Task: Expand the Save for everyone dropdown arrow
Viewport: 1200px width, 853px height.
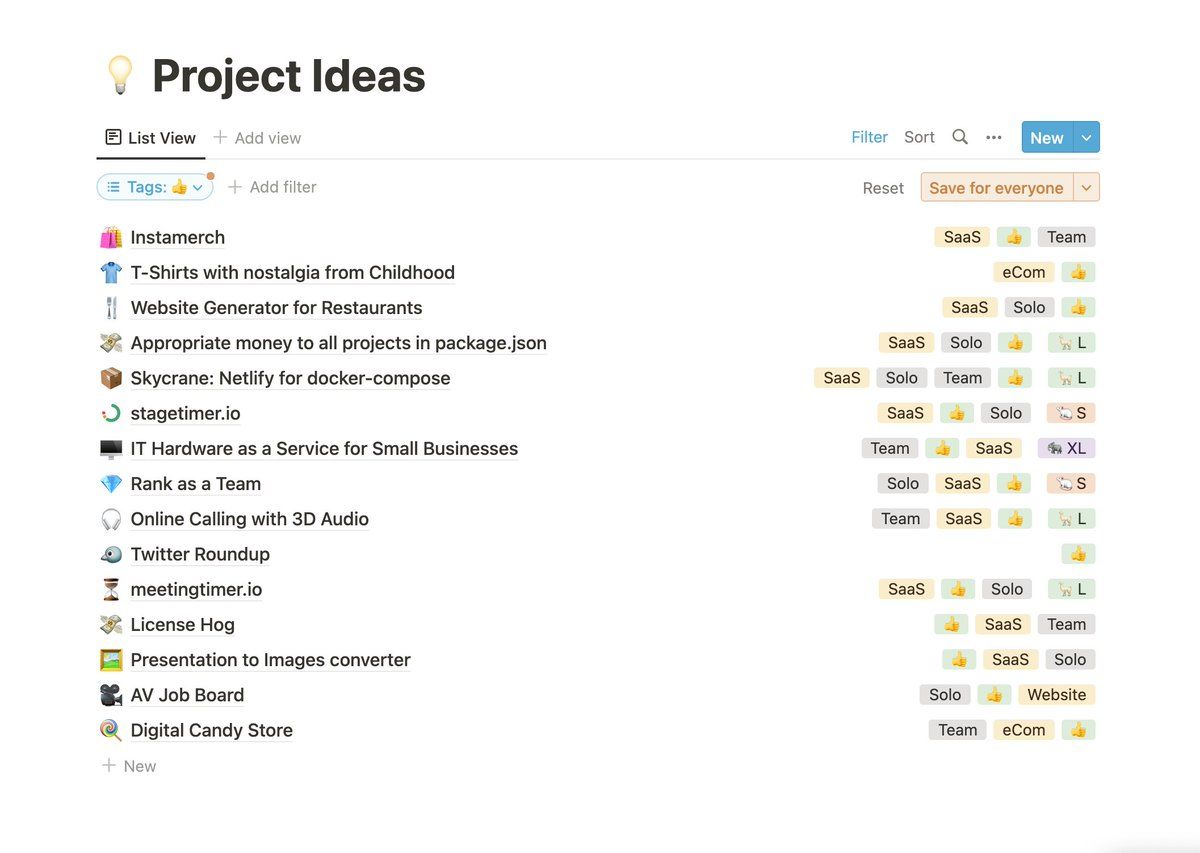Action: (1087, 187)
